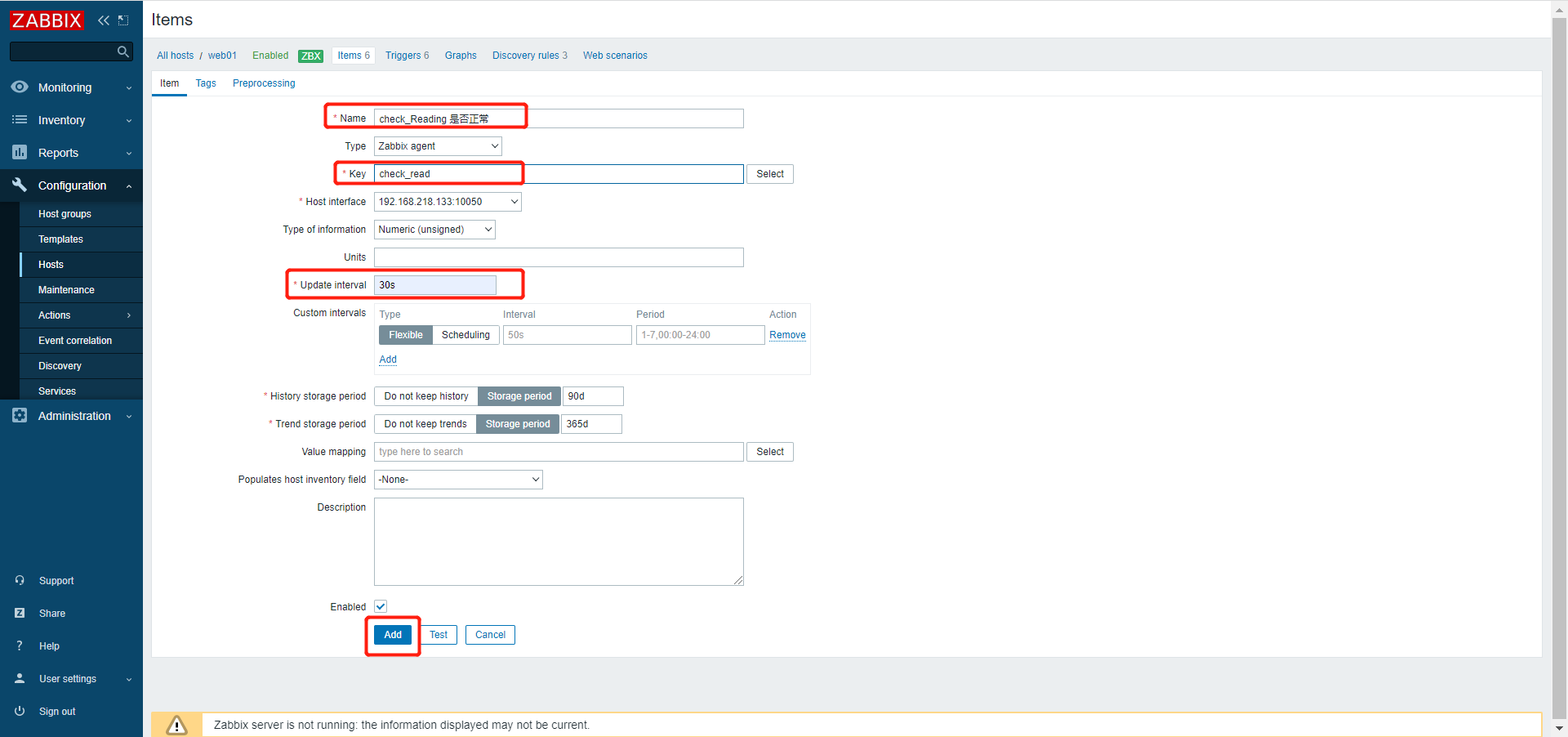Expand the Administration menu
This screenshot has height=737, width=1568.
point(129,416)
